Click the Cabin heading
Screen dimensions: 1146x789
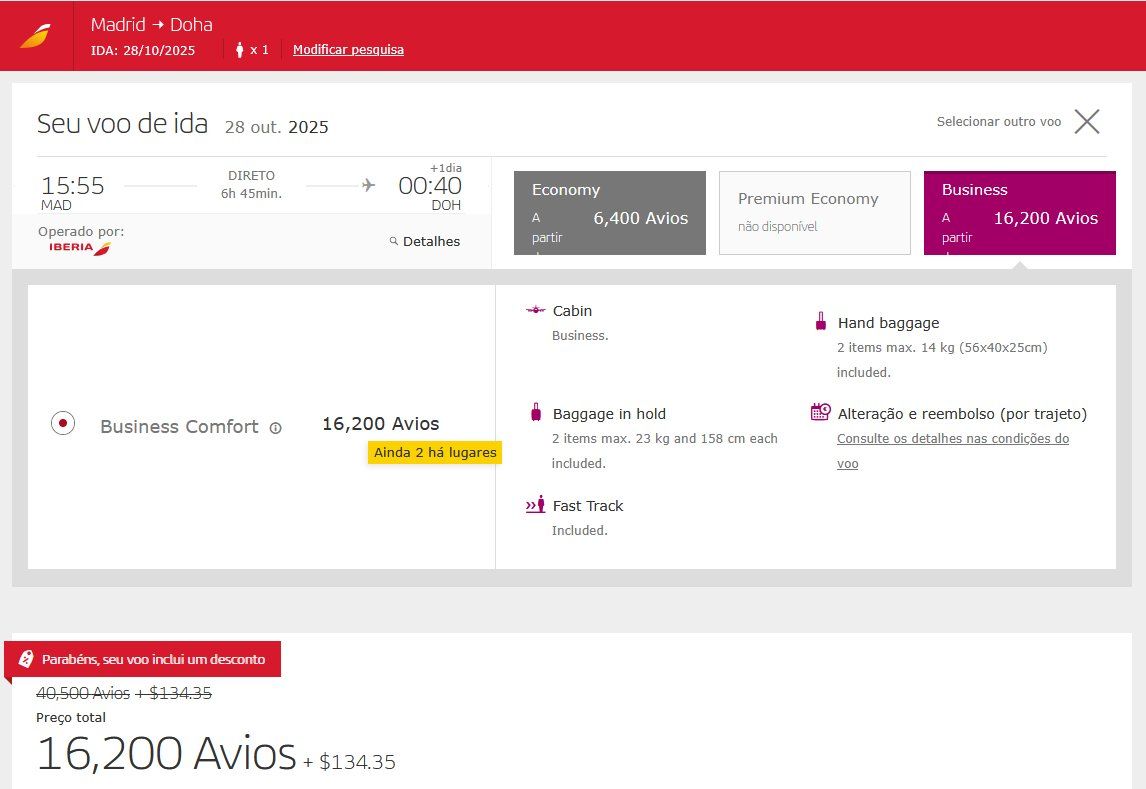572,310
